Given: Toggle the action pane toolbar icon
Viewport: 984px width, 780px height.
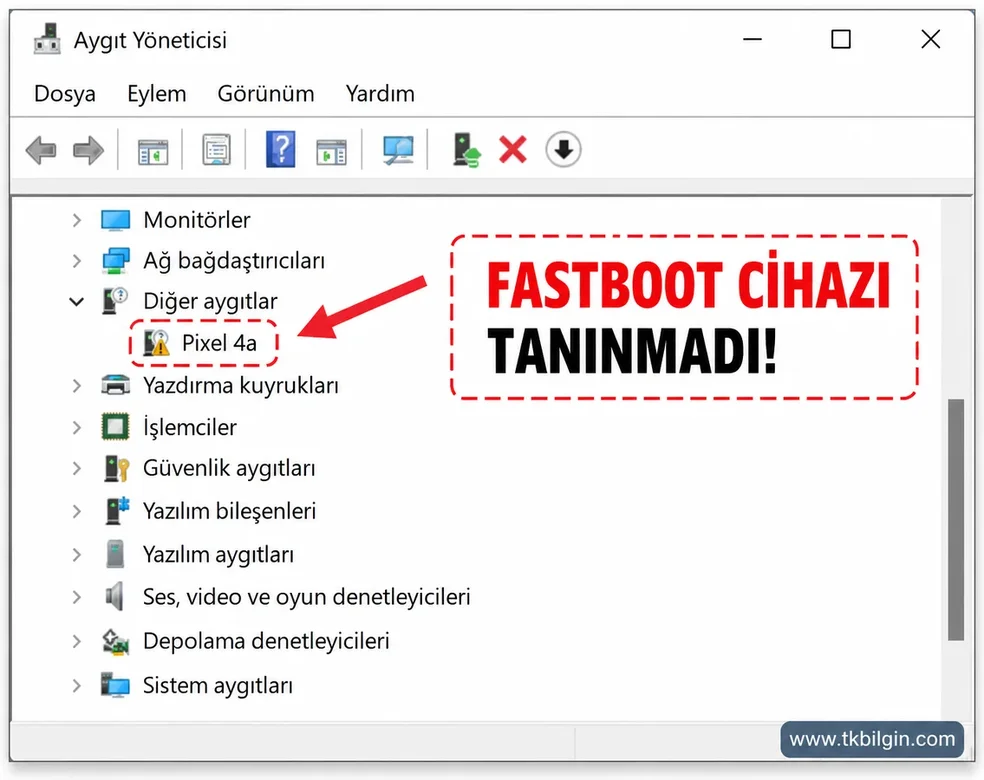Looking at the screenshot, I should 331,152.
